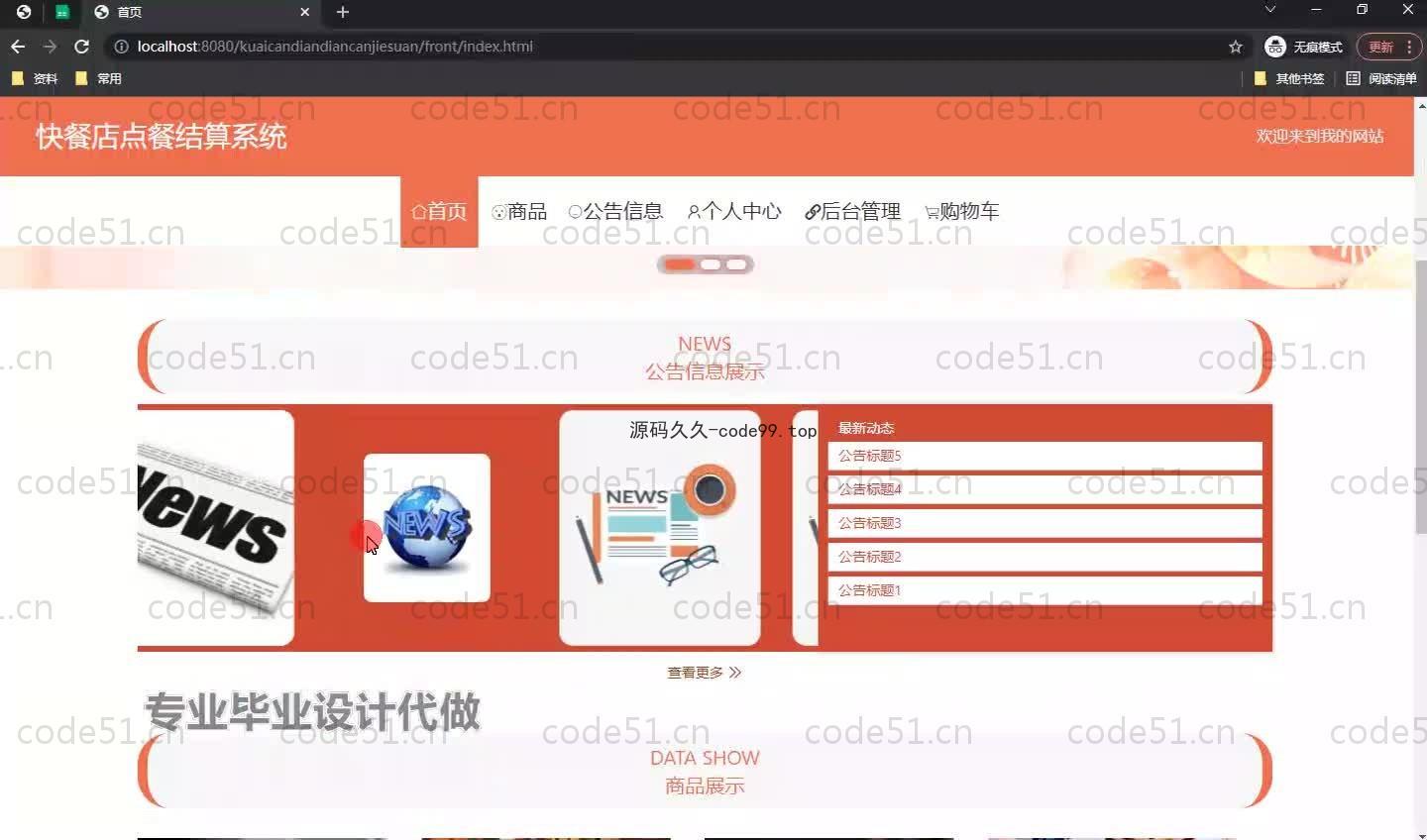View site info icon in address bar
Screen dimensions: 1427x840
pos(121,47)
